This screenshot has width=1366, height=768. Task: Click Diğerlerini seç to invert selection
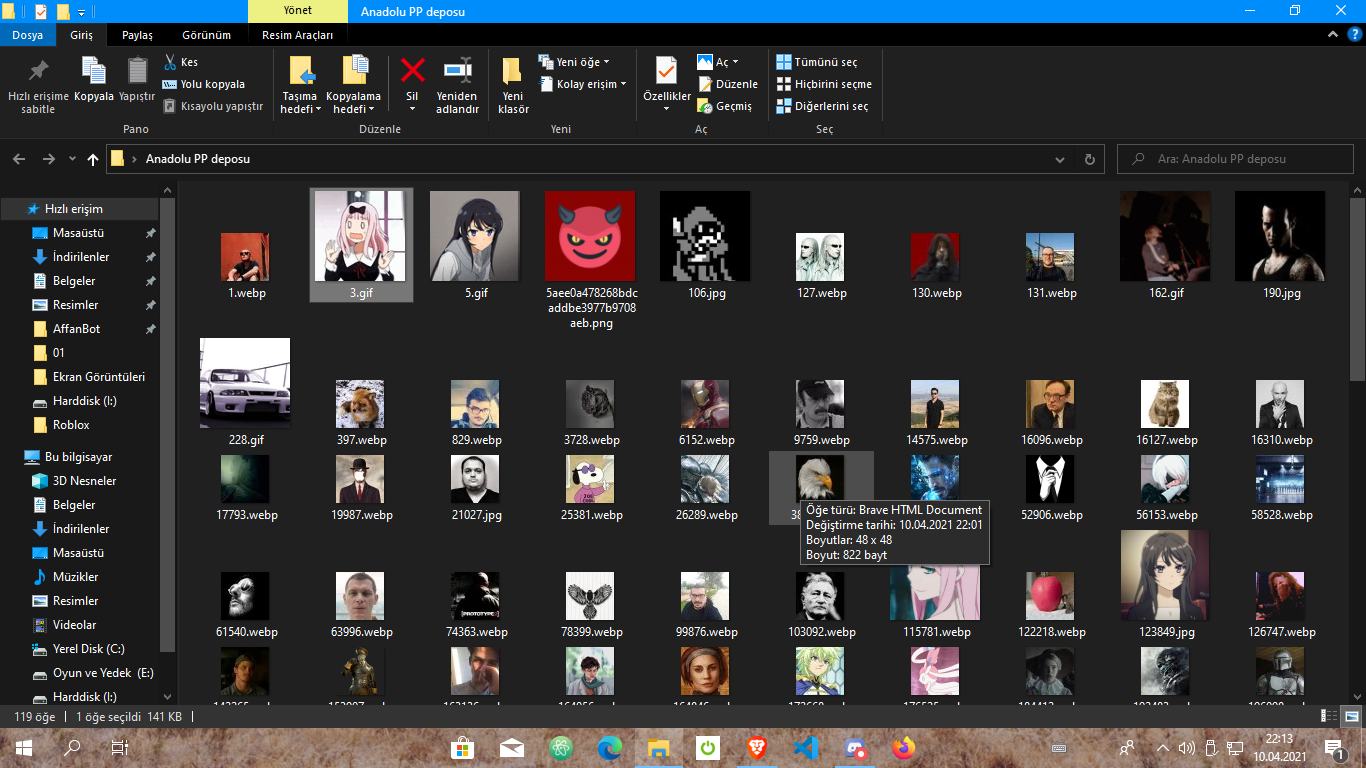(823, 106)
